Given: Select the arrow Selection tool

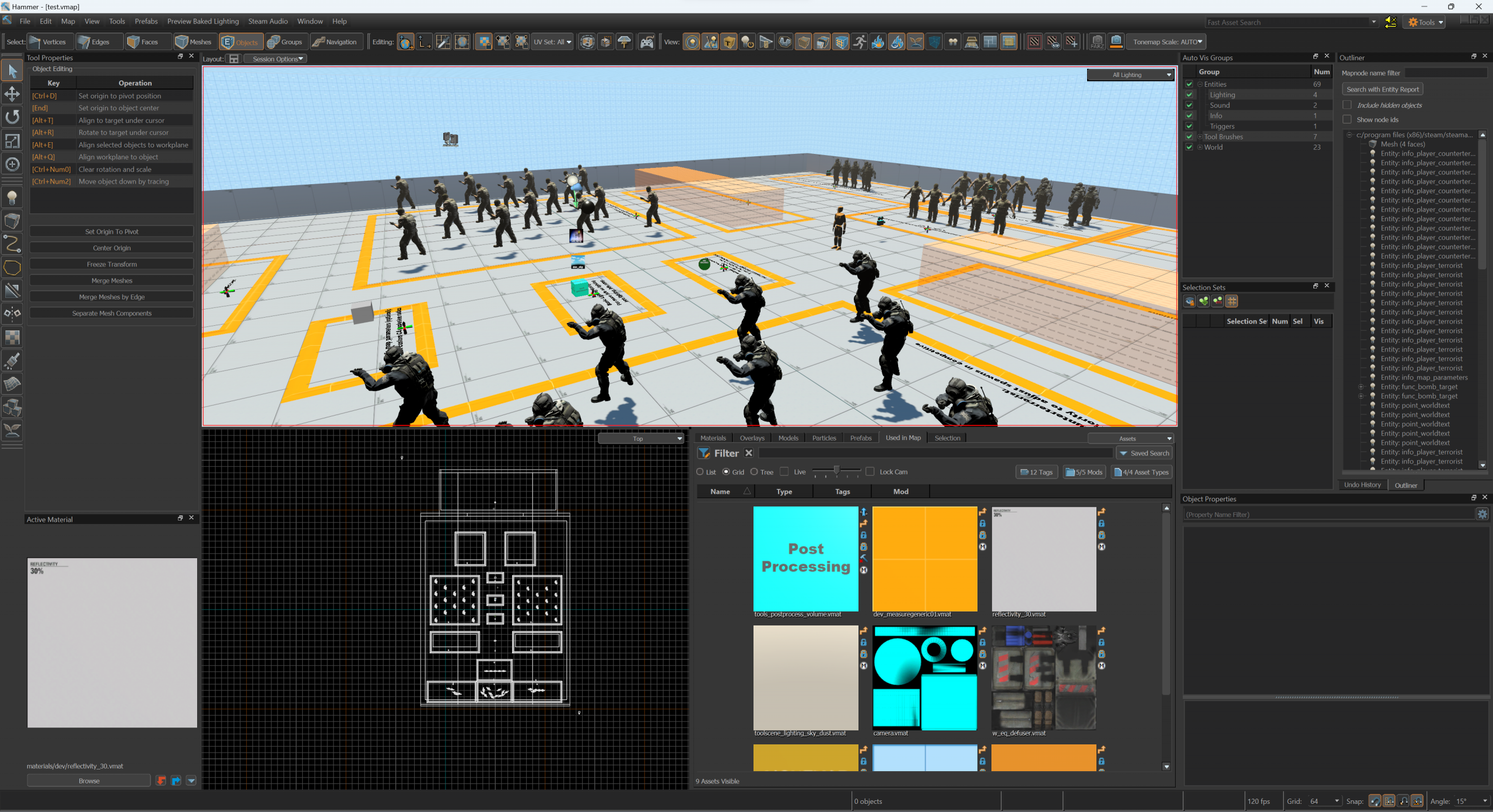Looking at the screenshot, I should (x=12, y=71).
